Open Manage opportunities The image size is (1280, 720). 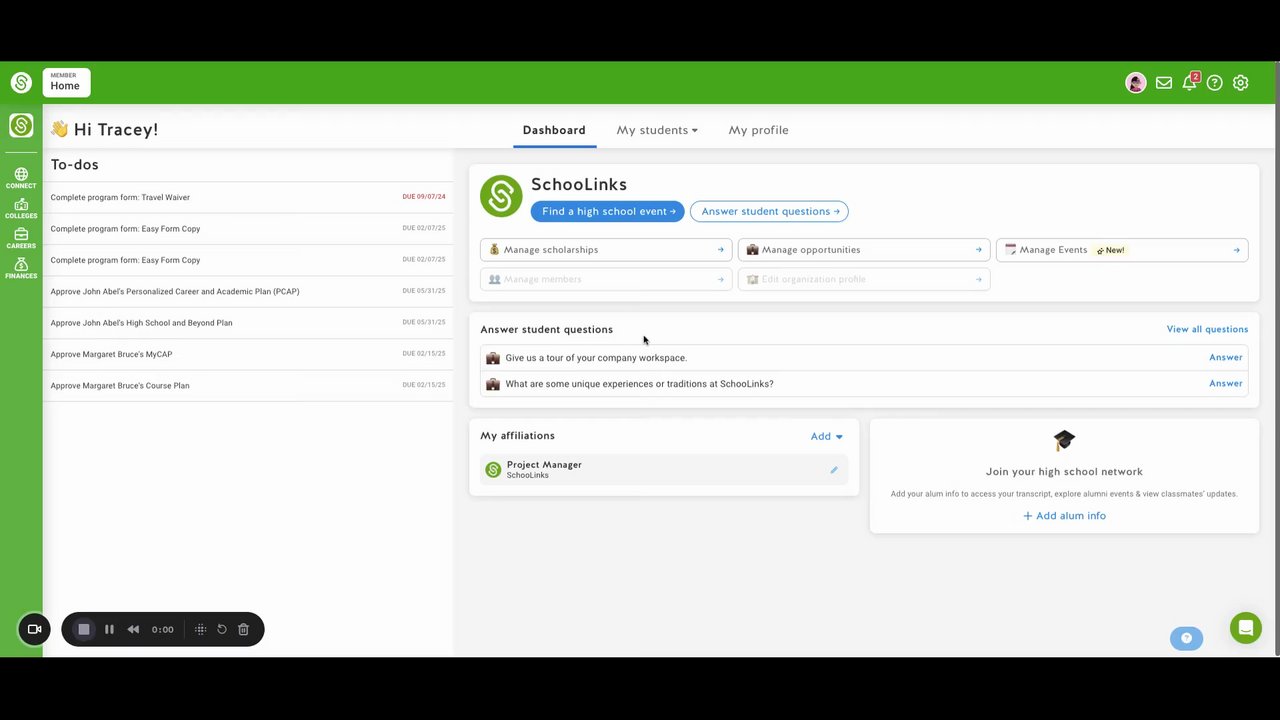tap(864, 250)
